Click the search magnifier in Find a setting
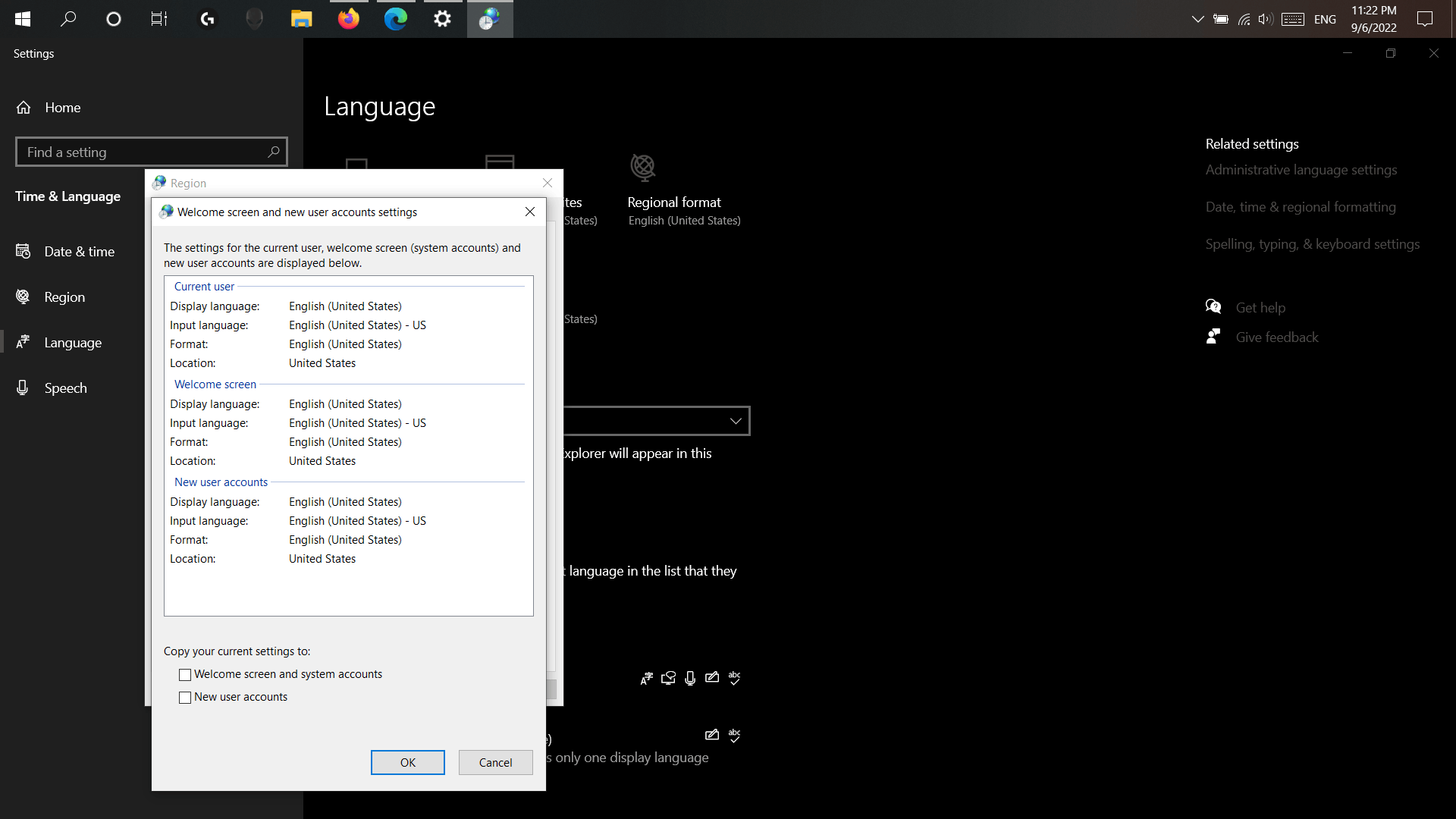The image size is (1456, 819). pyautogui.click(x=274, y=152)
